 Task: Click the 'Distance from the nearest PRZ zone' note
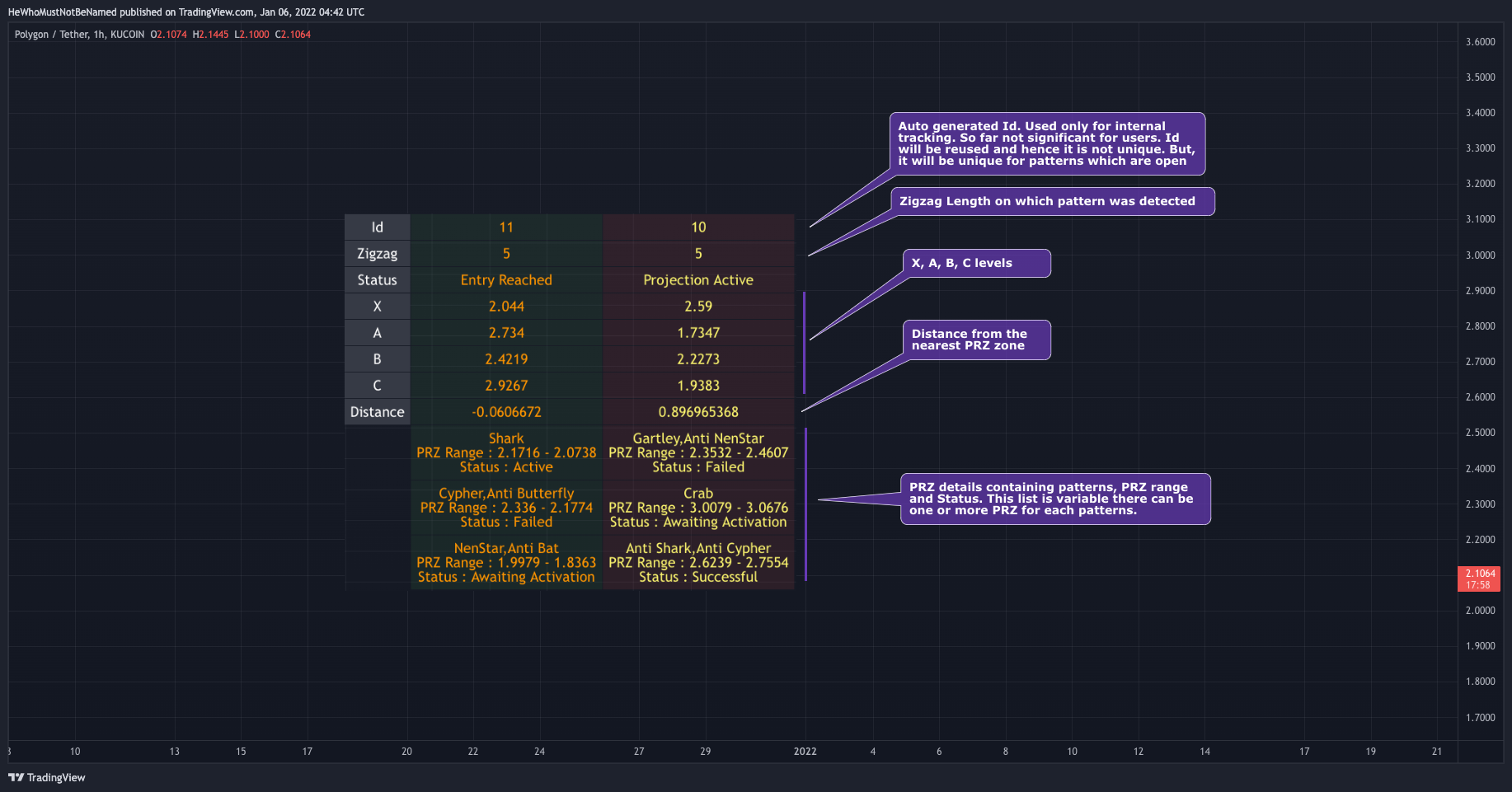click(x=976, y=340)
